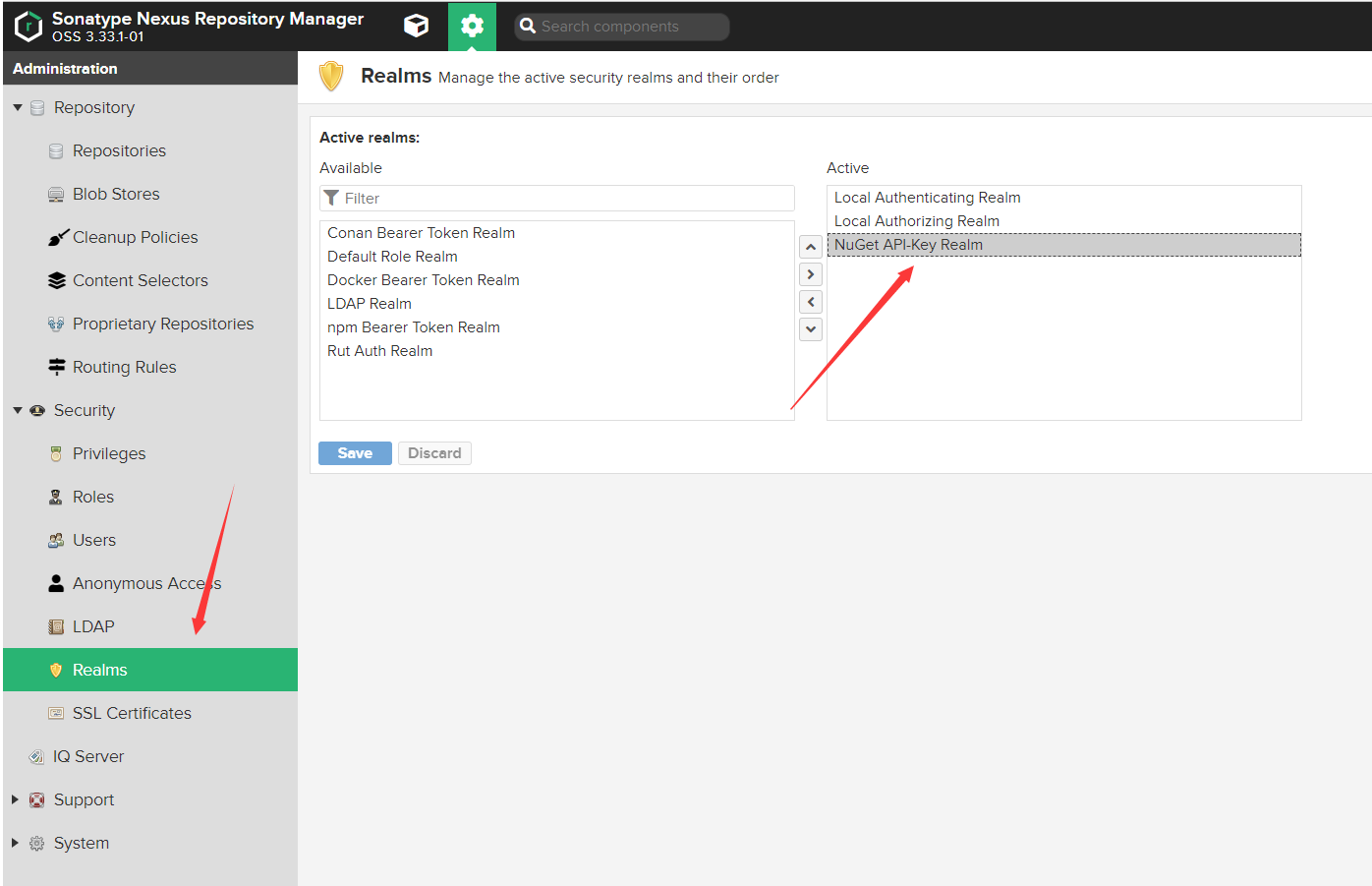Select NuGet API-Key Realm

1064,245
